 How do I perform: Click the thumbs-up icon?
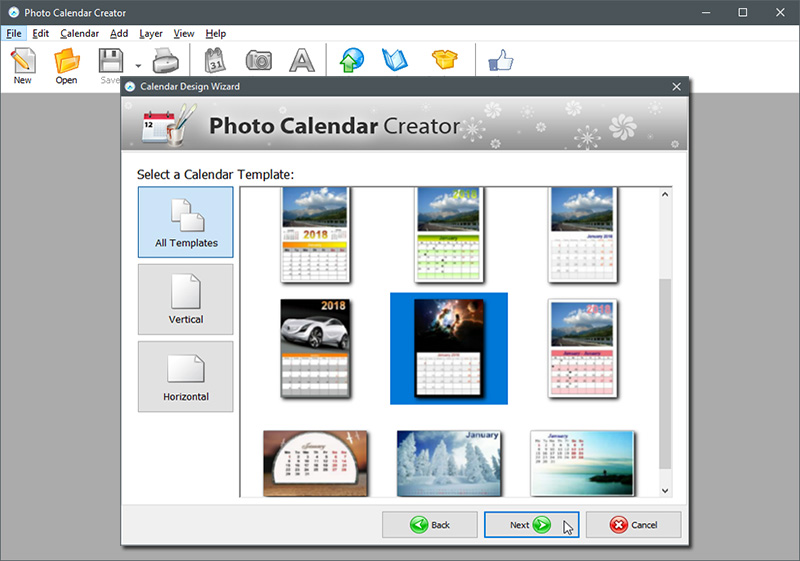pos(501,61)
